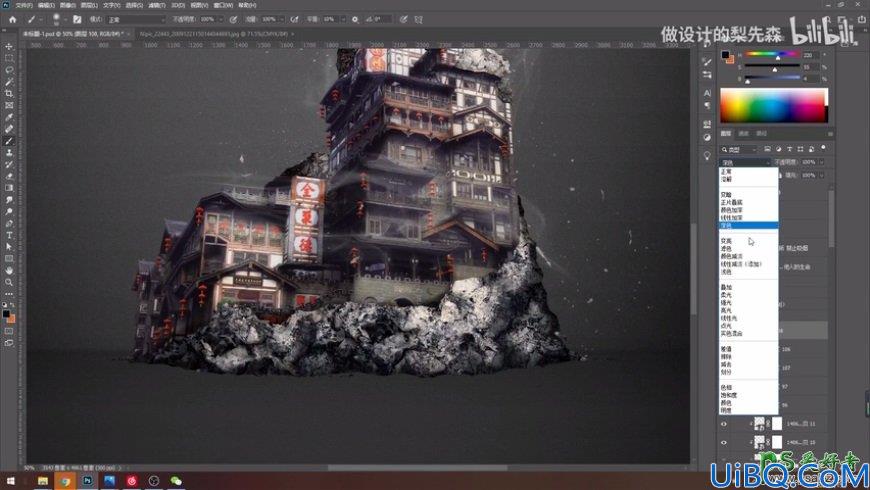Switch to the 通道 tab
870x490 pixels.
point(743,134)
